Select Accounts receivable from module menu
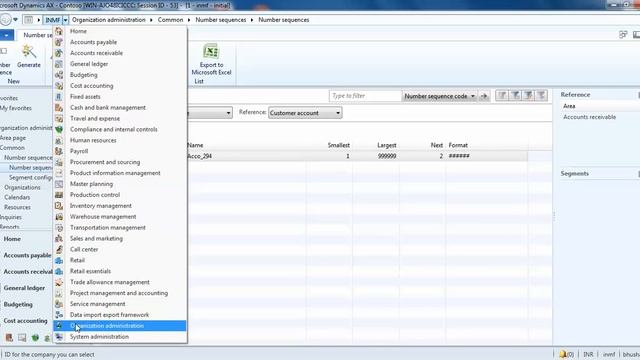This screenshot has height=360, width=640. pyautogui.click(x=96, y=53)
